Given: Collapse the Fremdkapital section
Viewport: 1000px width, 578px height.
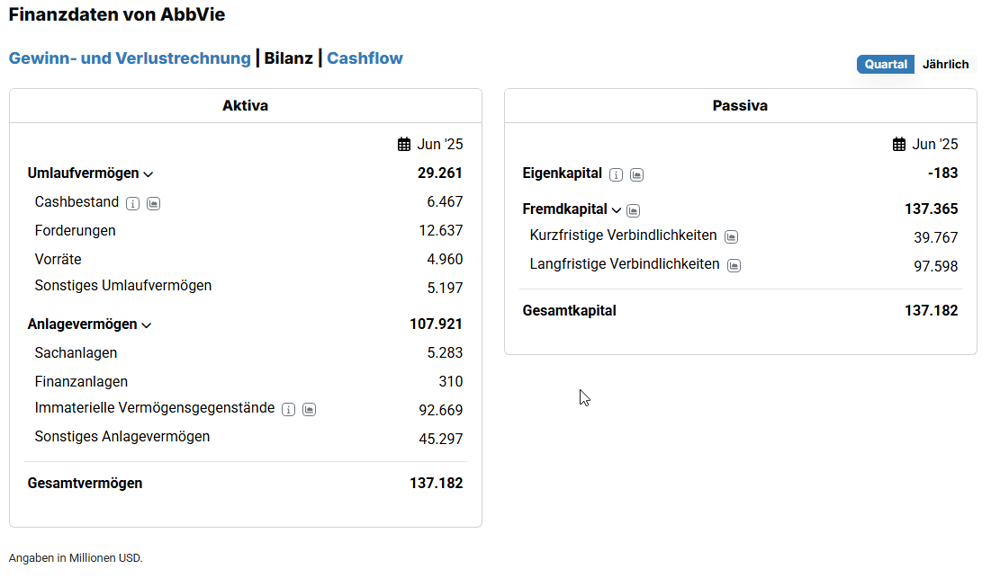Looking at the screenshot, I should pos(616,210).
